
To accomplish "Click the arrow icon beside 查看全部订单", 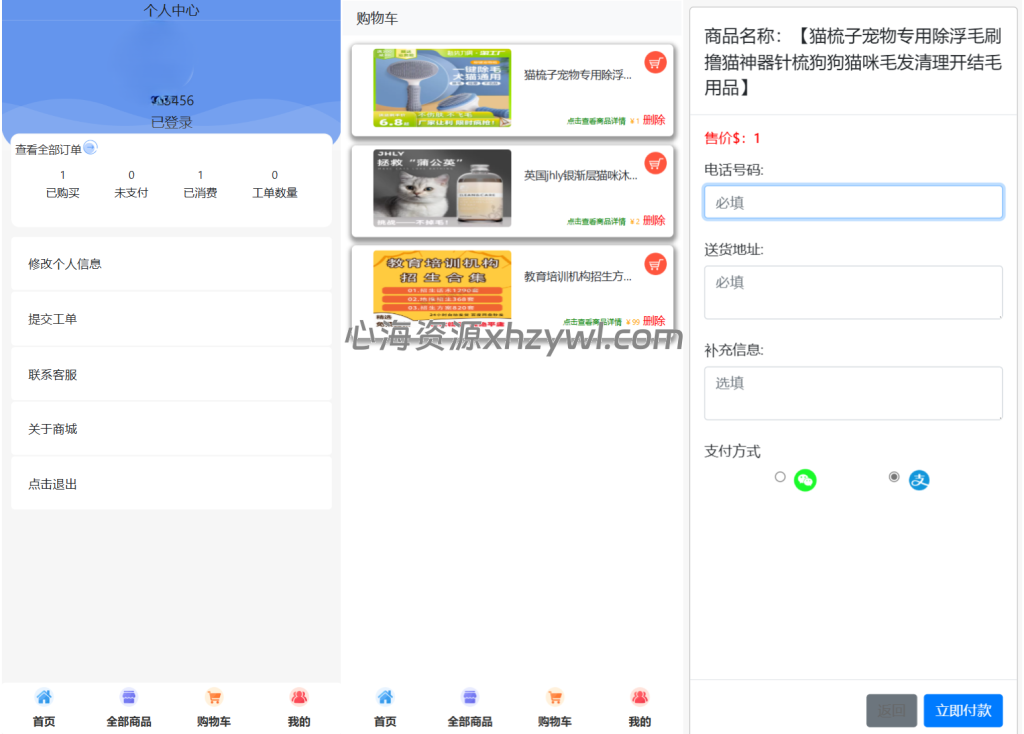I will tap(89, 147).
